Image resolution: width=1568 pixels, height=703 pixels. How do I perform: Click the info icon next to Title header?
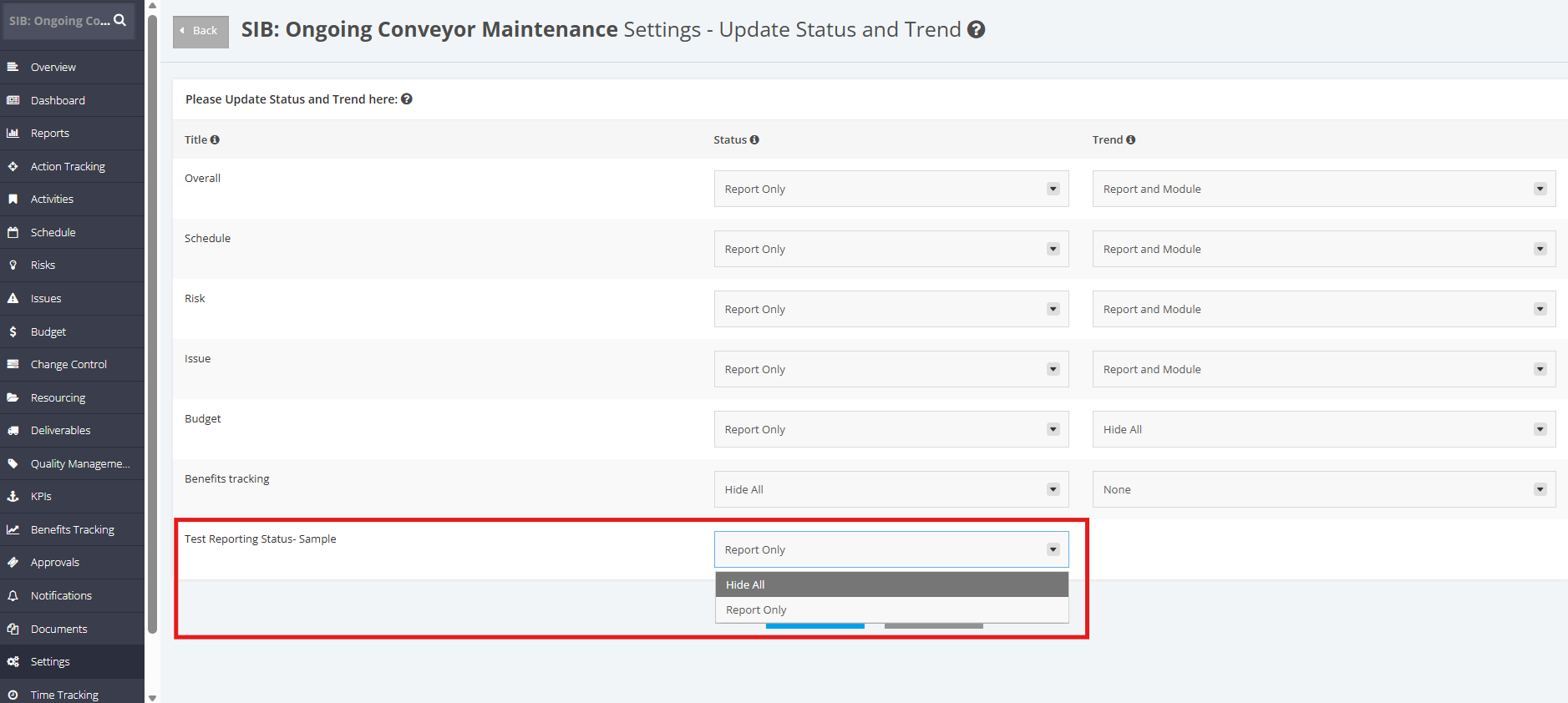coord(215,140)
